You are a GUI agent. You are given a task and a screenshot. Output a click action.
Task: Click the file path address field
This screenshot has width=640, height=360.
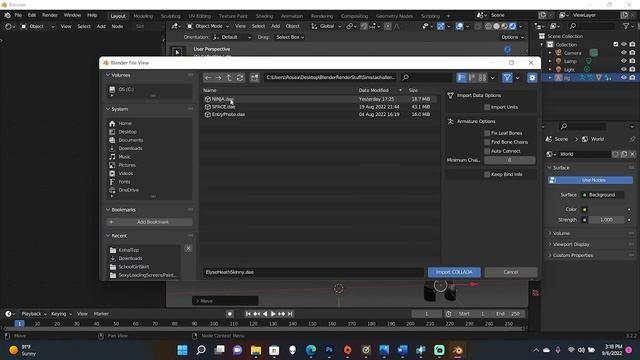[330, 78]
